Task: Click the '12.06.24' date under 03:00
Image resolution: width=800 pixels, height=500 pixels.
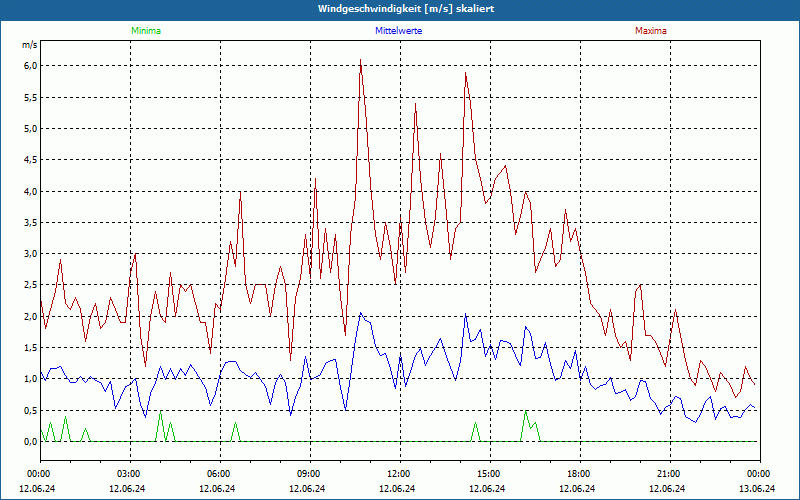Action: coord(127,488)
